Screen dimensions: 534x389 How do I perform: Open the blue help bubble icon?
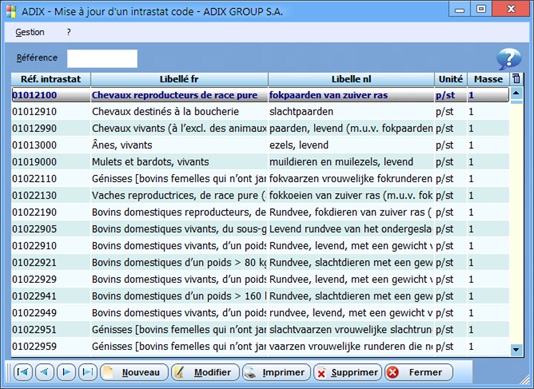pyautogui.click(x=509, y=59)
